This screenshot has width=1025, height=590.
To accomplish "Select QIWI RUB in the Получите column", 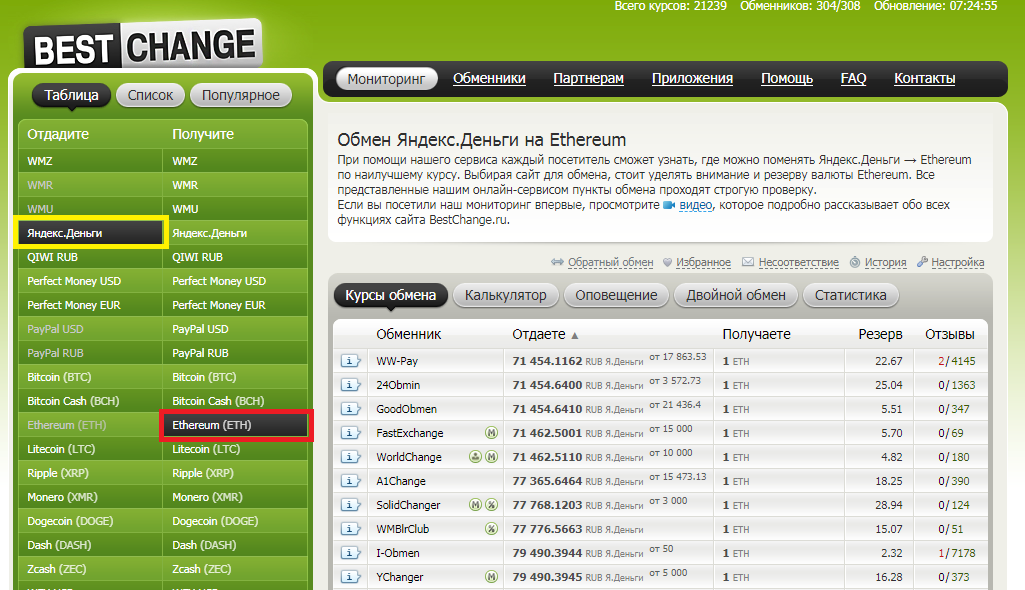I will (x=235, y=257).
